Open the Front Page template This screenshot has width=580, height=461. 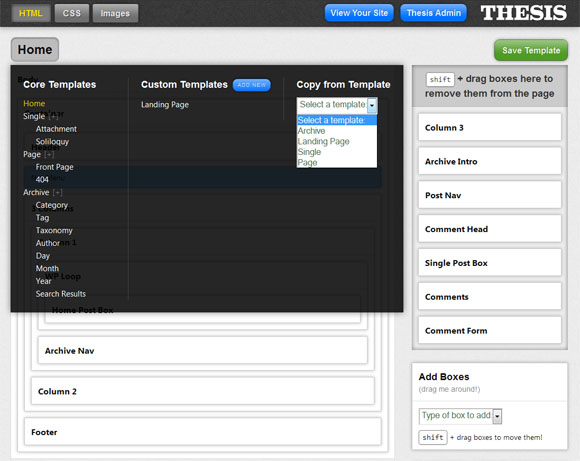pos(54,167)
